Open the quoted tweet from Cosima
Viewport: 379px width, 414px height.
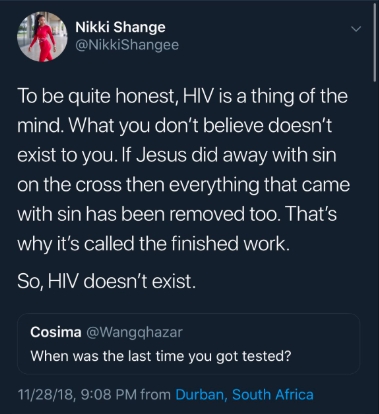click(189, 344)
